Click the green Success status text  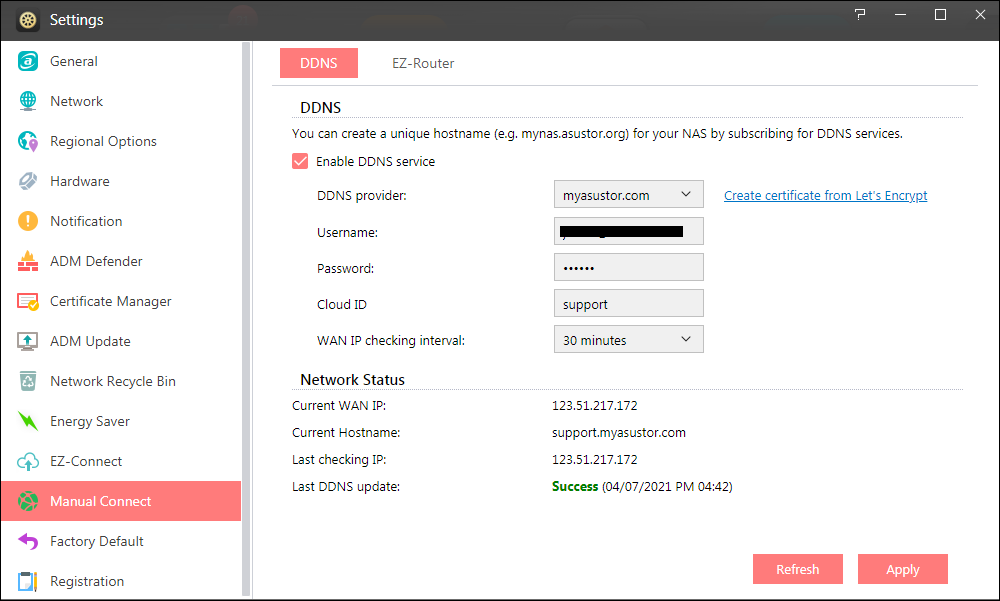pyautogui.click(x=575, y=486)
